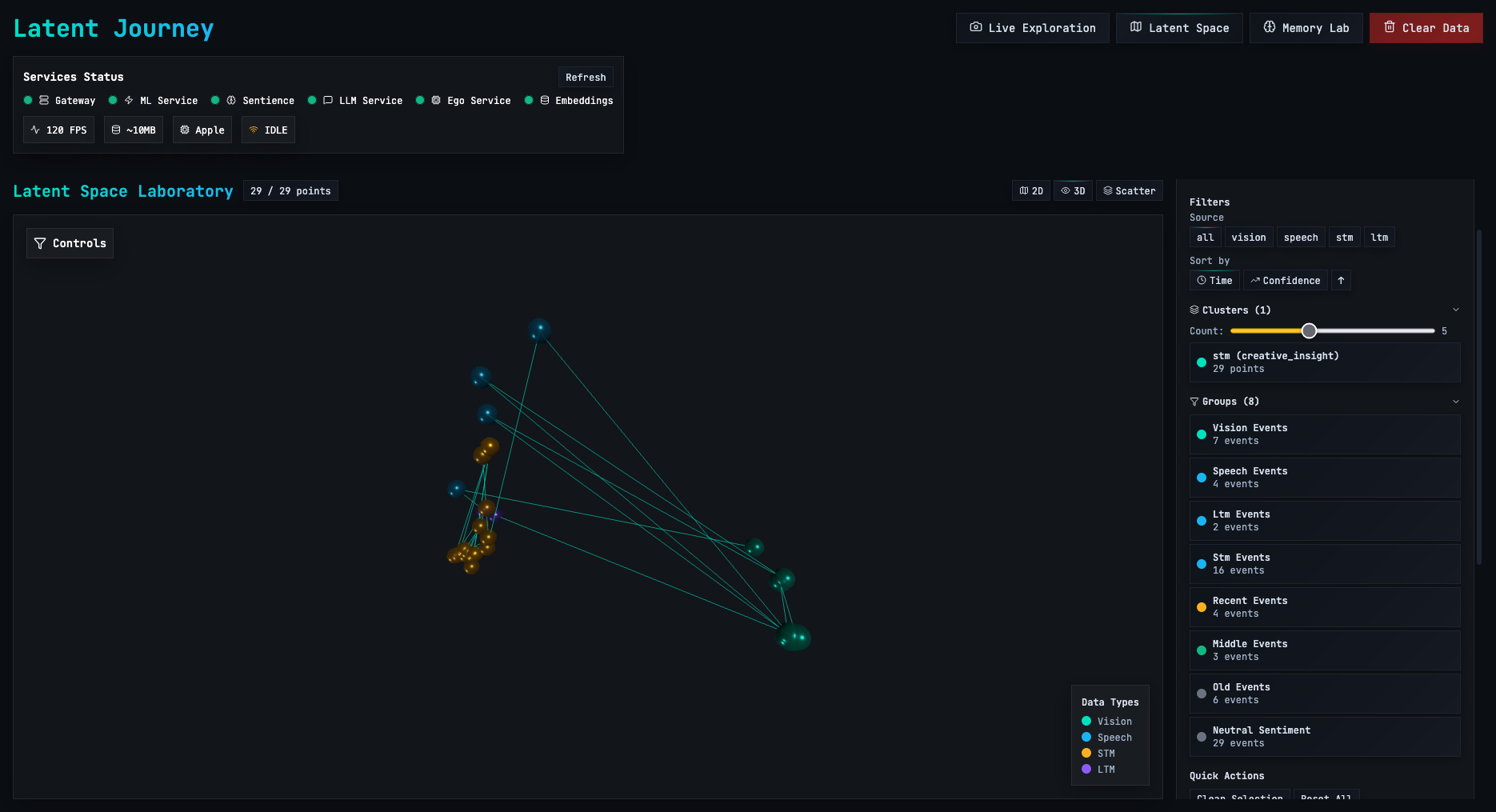Select the Stm Events group entry
1496x812 pixels.
[1324, 563]
